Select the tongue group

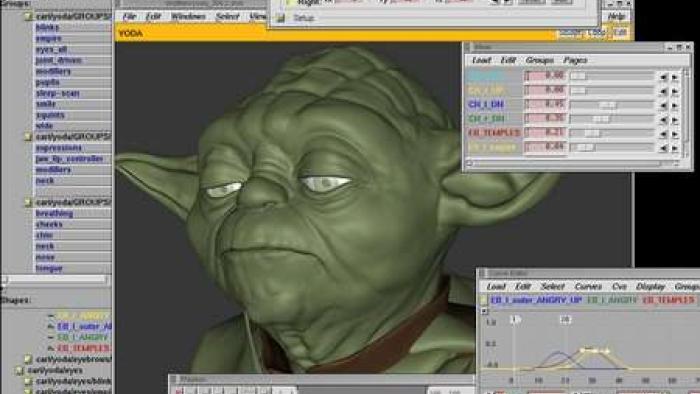click(x=49, y=268)
